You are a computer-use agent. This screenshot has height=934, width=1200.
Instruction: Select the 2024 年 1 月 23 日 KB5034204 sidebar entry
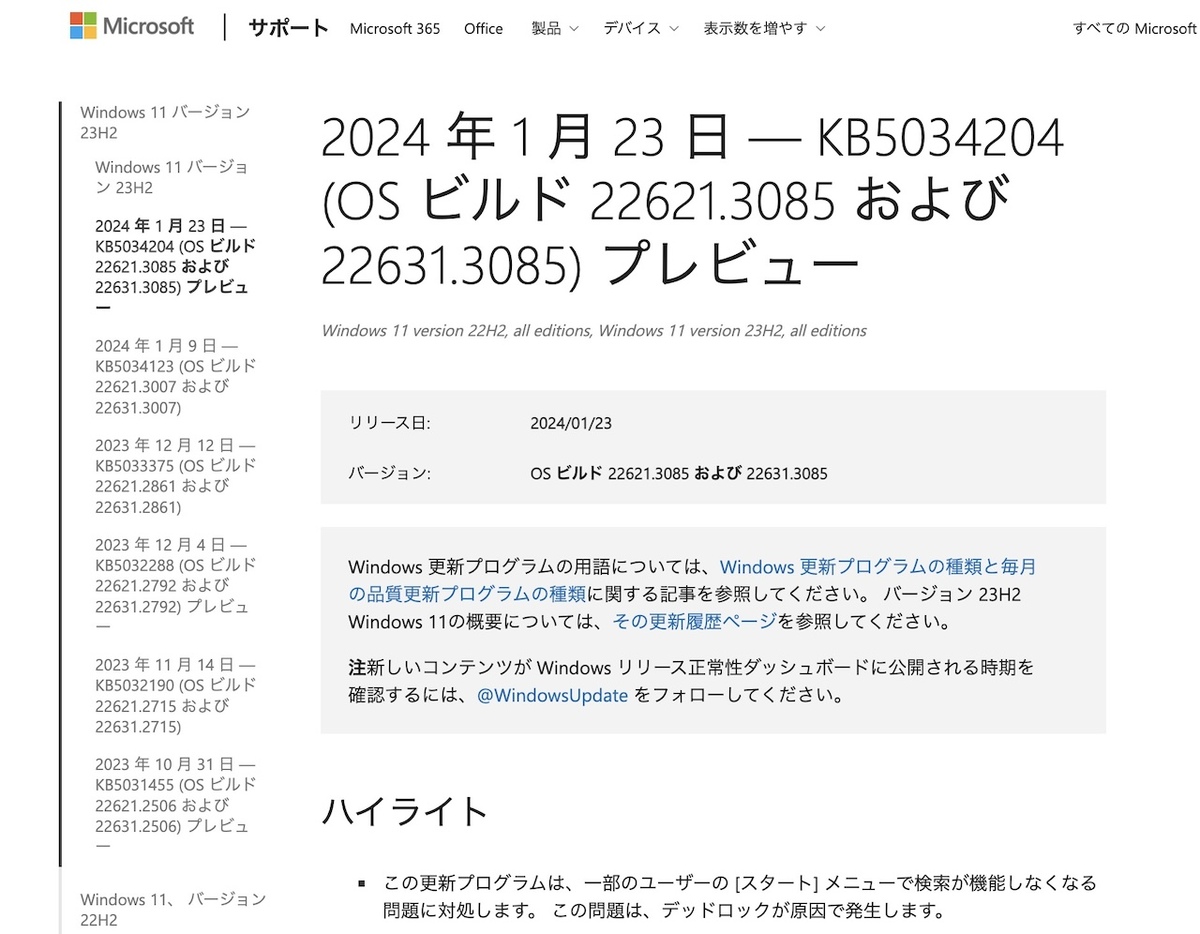(176, 266)
